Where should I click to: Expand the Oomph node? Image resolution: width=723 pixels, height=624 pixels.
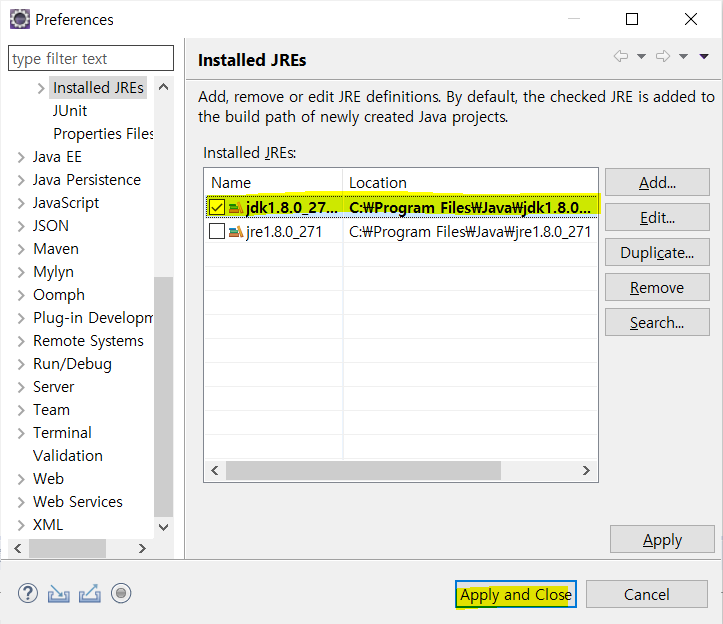(x=21, y=295)
